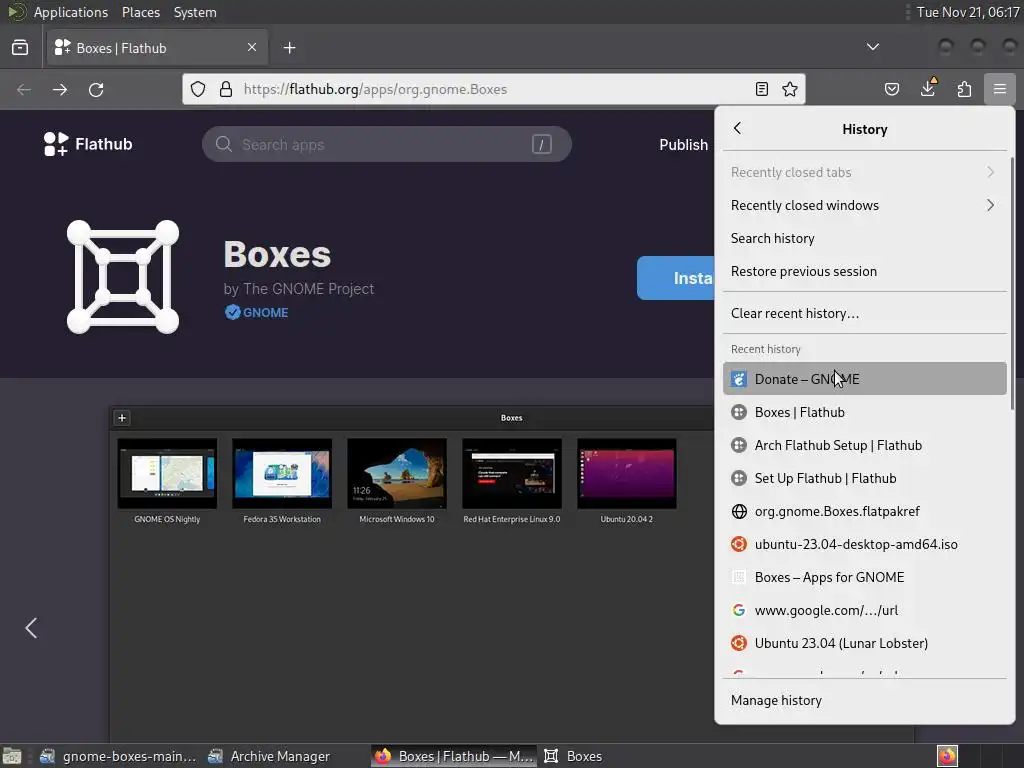The width and height of the screenshot is (1024, 768).
Task: Open the Places menu
Action: click(x=140, y=12)
